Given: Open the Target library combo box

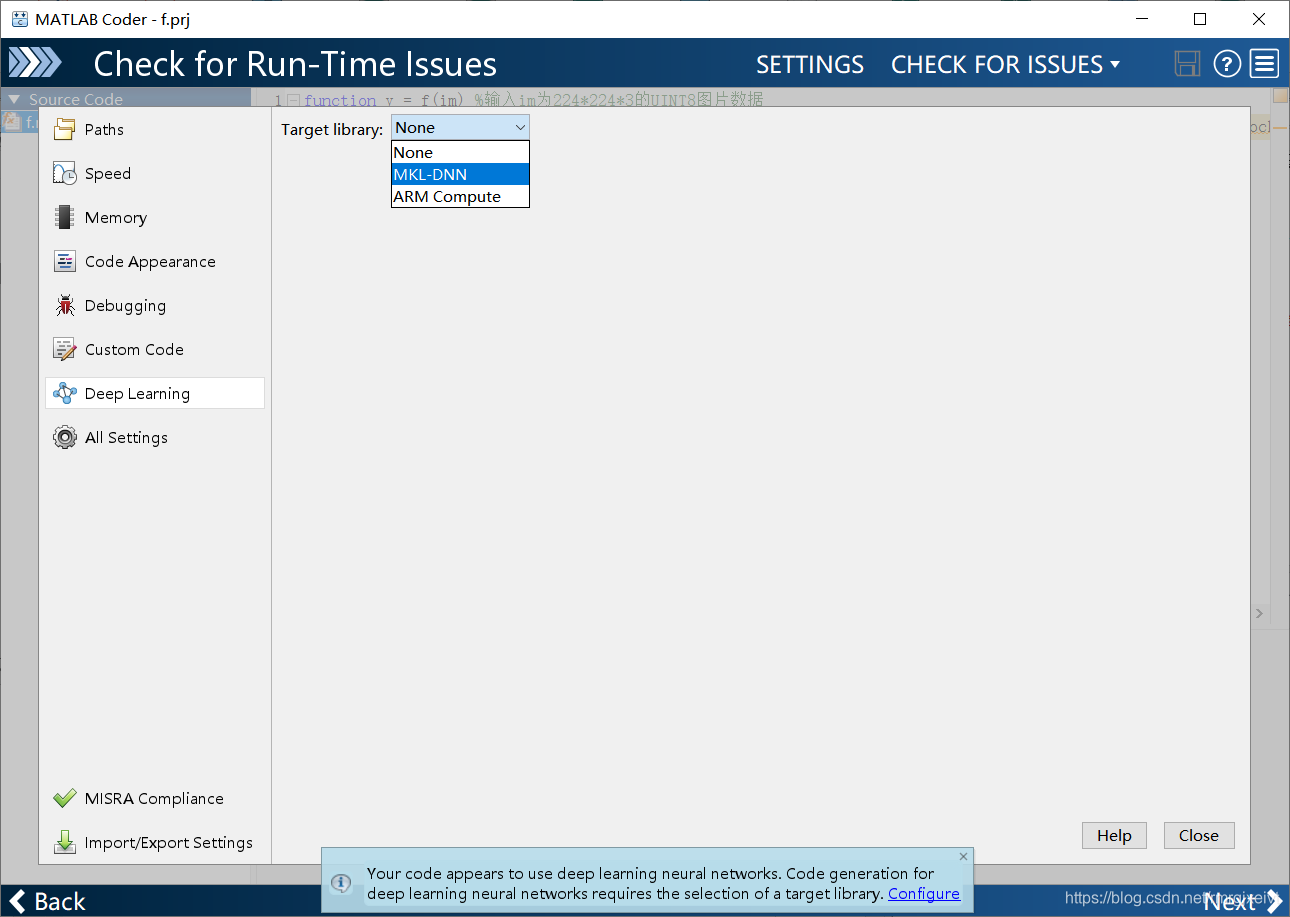Looking at the screenshot, I should click(x=460, y=127).
